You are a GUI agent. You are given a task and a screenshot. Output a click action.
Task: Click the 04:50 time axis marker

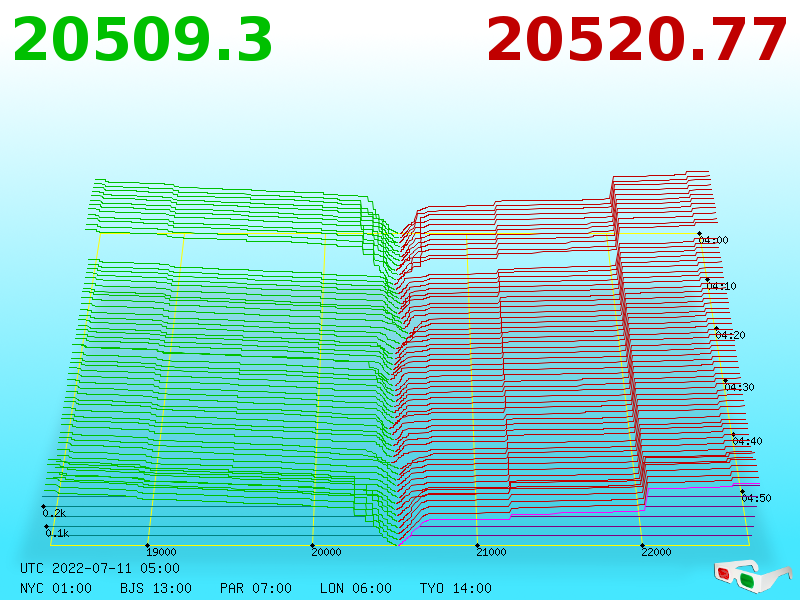click(x=757, y=498)
